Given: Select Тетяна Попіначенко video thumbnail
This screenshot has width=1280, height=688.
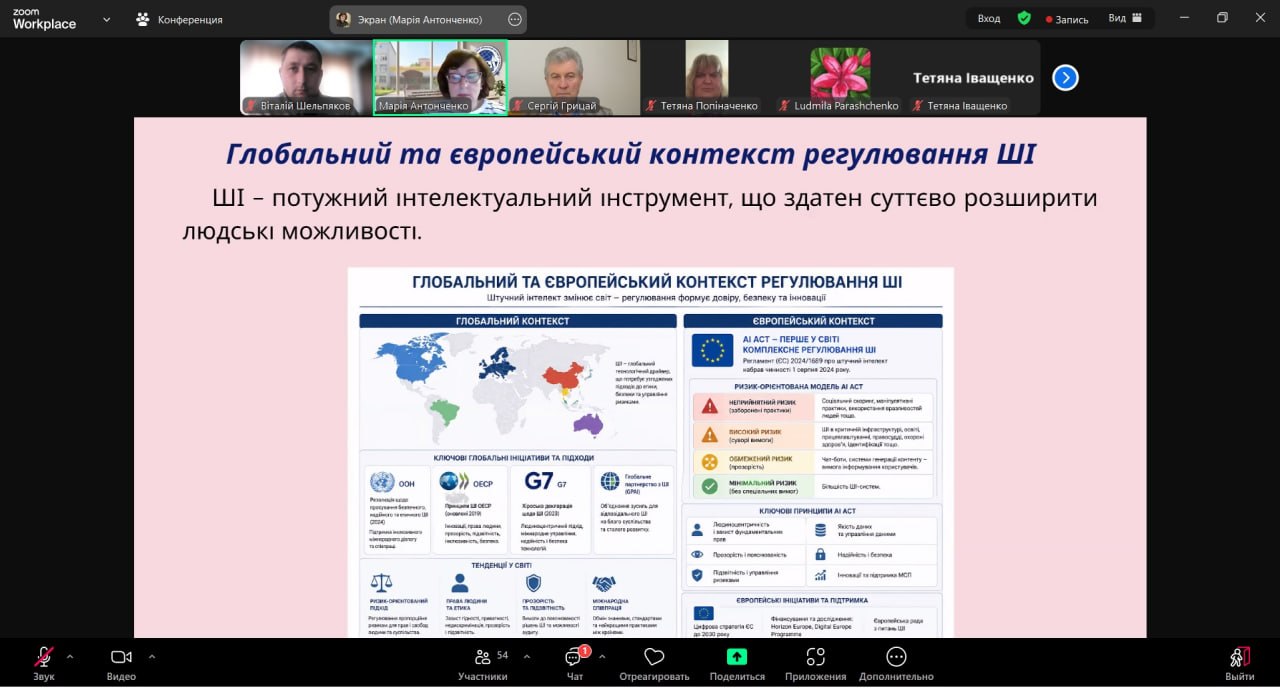Looking at the screenshot, I should [x=707, y=77].
